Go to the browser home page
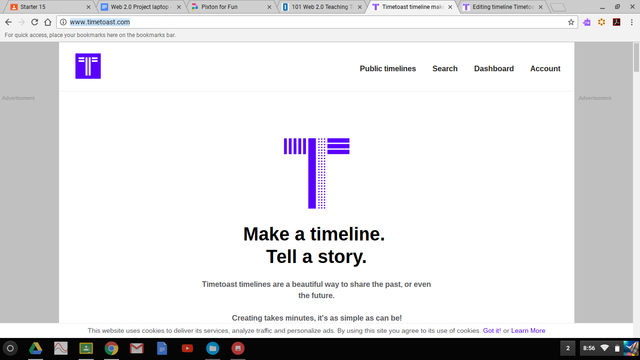The height and width of the screenshot is (360, 640). (x=48, y=22)
